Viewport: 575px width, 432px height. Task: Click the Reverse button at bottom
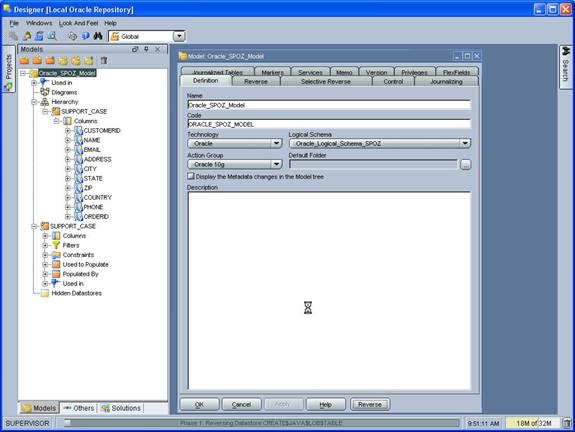tap(370, 404)
